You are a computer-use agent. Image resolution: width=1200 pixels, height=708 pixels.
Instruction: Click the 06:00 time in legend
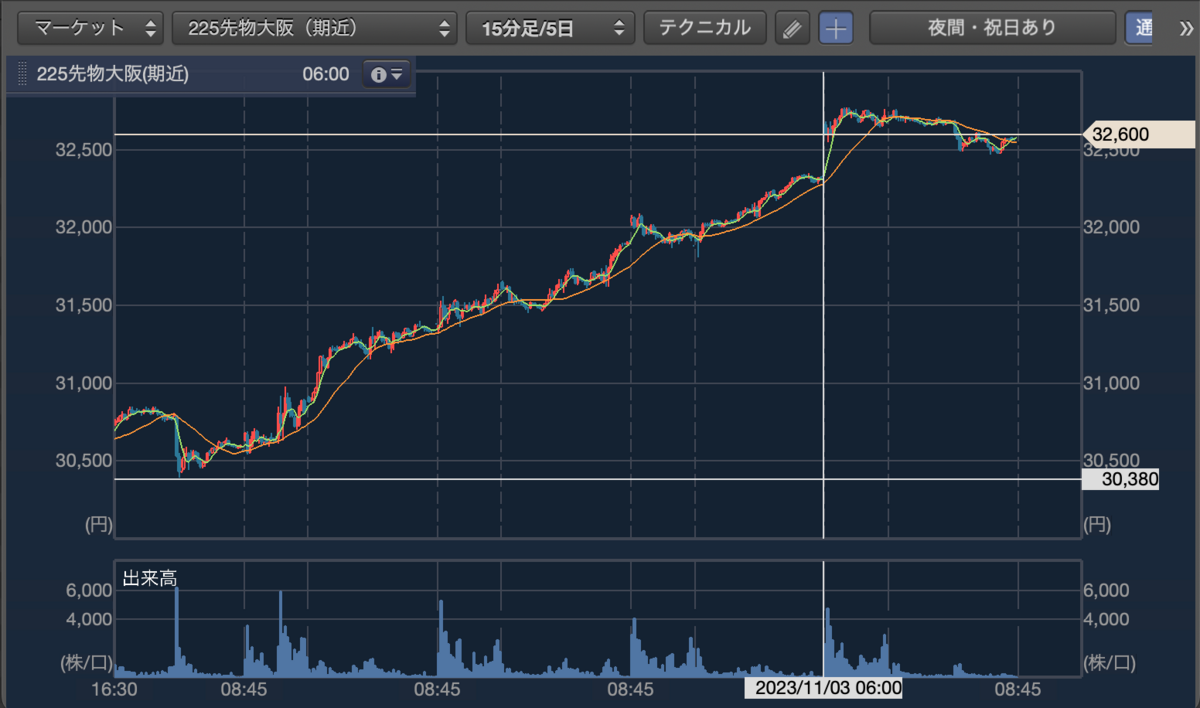pyautogui.click(x=326, y=74)
